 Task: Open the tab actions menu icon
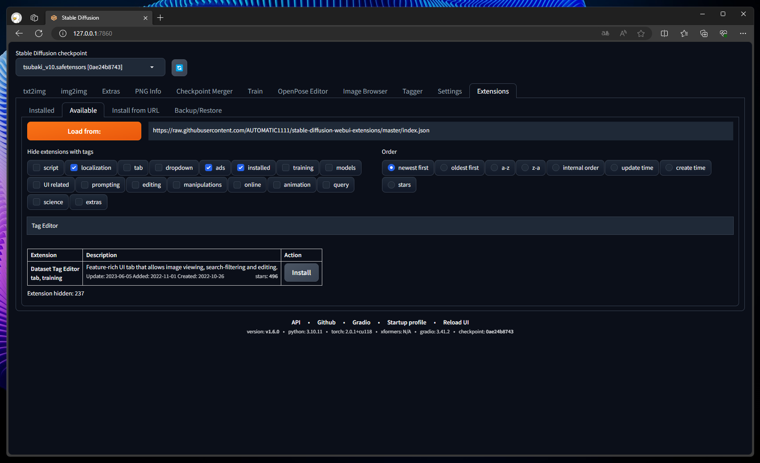[x=34, y=18]
